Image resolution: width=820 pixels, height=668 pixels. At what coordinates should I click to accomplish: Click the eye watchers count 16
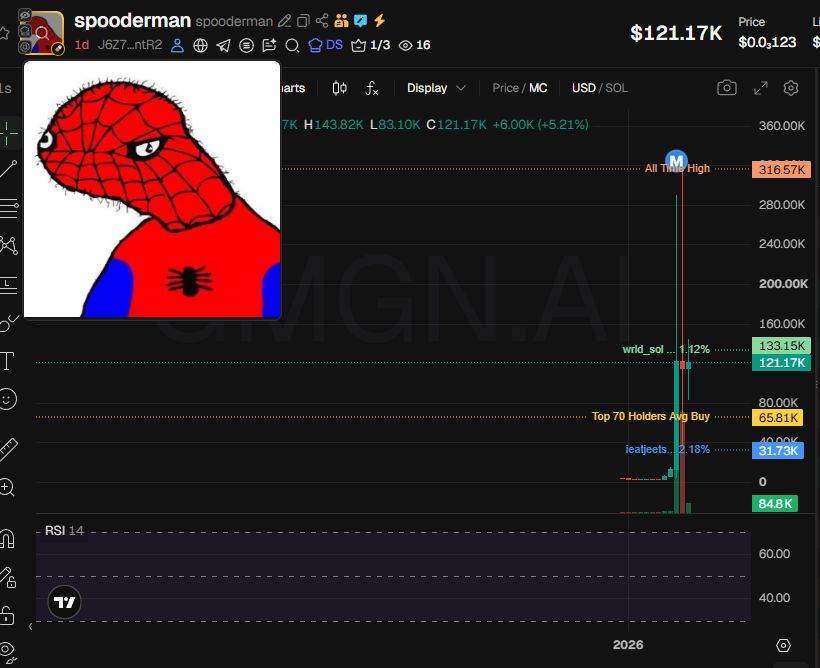click(415, 45)
